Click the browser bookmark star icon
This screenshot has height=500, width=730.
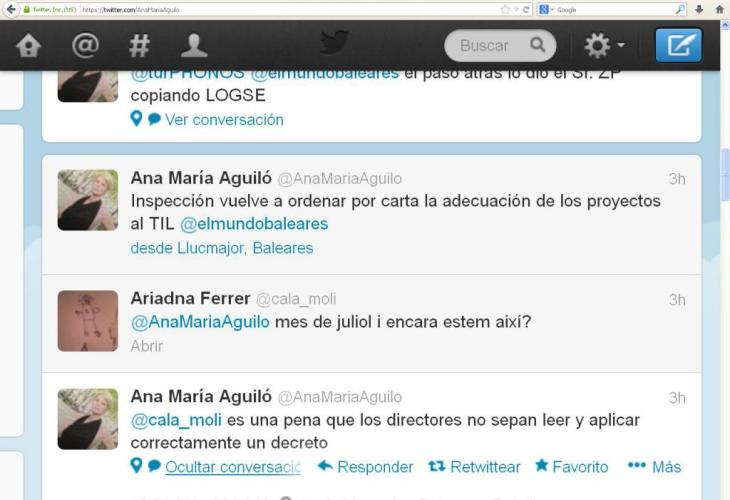point(505,9)
